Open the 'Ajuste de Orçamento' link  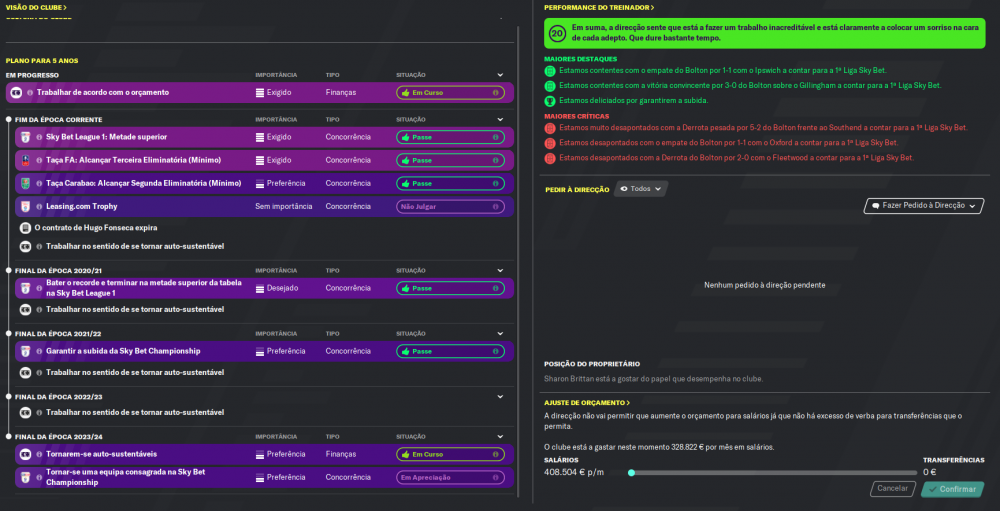587,403
